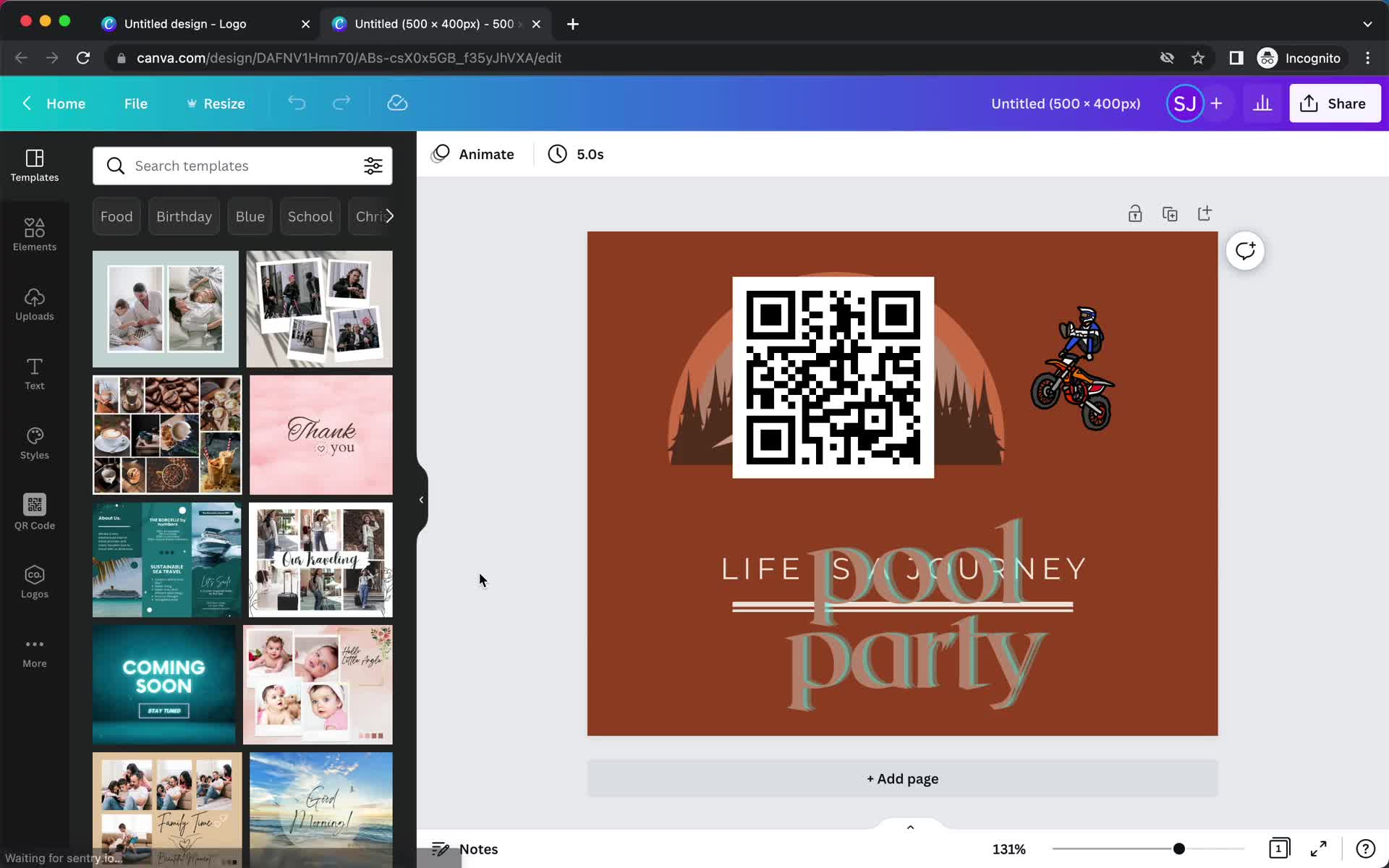Open the More sidebar options
This screenshot has height=868, width=1389.
pyautogui.click(x=35, y=652)
